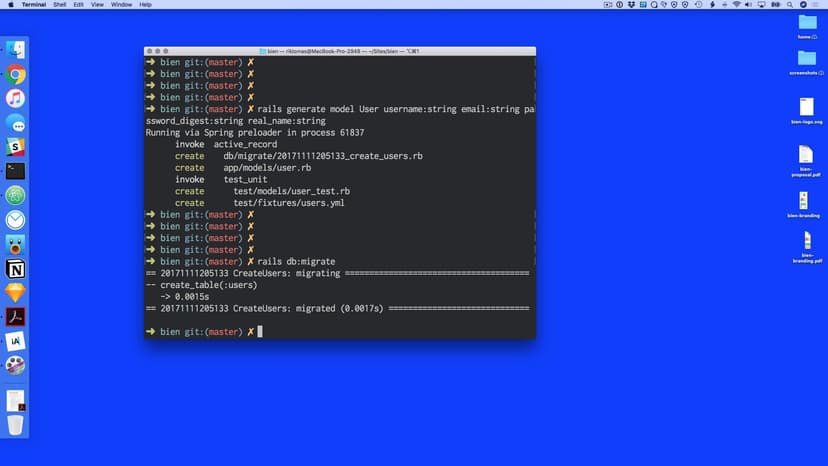The image size is (828, 466).
Task: Open the volume control in menu bar
Action: (x=749, y=5)
